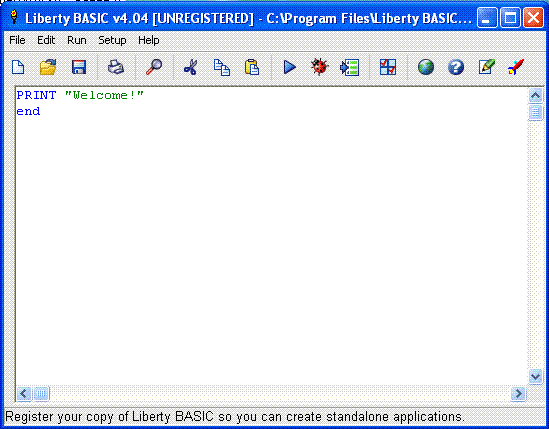Paste using the clipboard icon
The image size is (549, 429).
point(252,67)
